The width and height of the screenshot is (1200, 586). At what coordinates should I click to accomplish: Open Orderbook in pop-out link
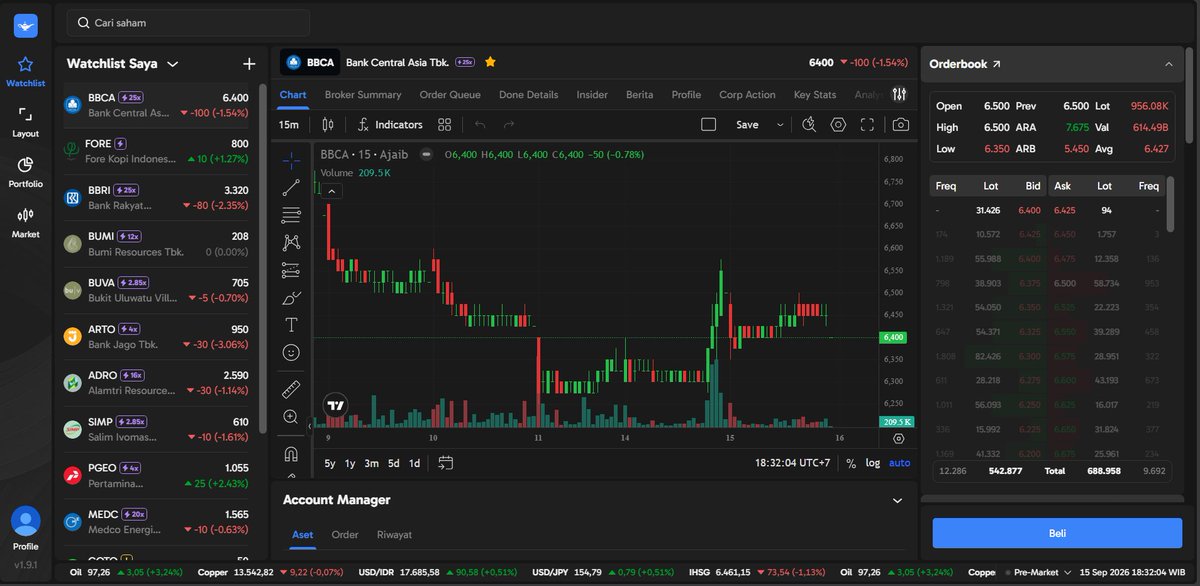tap(995, 64)
